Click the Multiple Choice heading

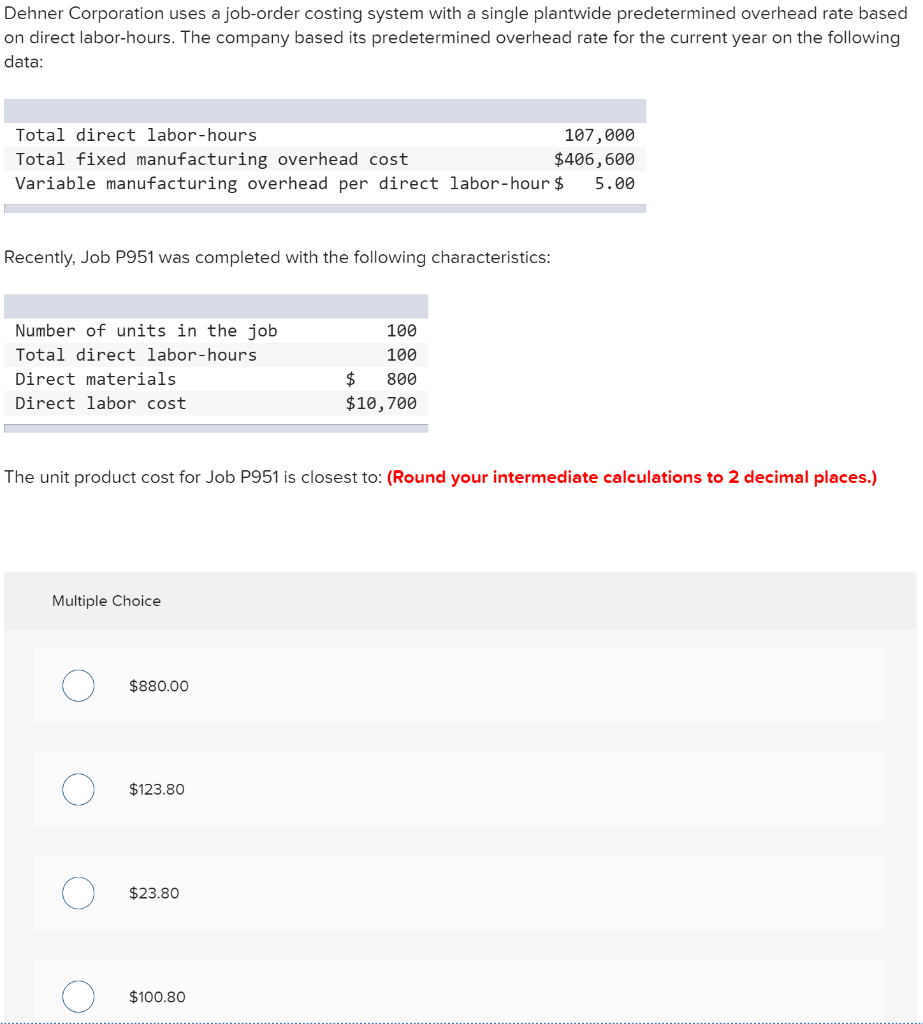(106, 601)
